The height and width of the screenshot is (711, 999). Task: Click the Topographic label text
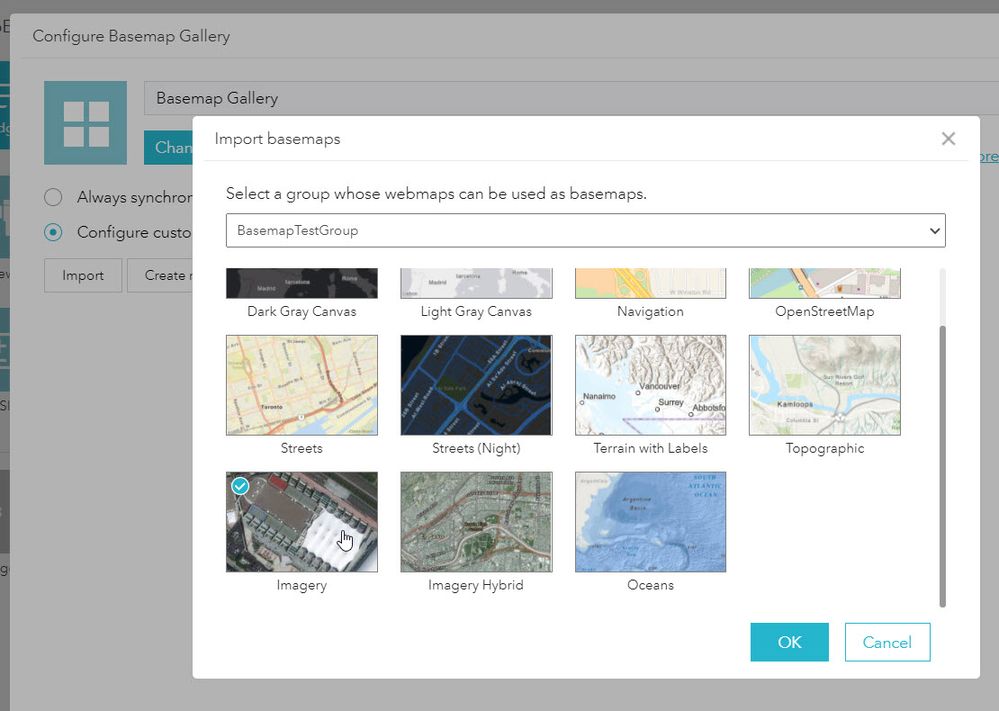tap(825, 448)
